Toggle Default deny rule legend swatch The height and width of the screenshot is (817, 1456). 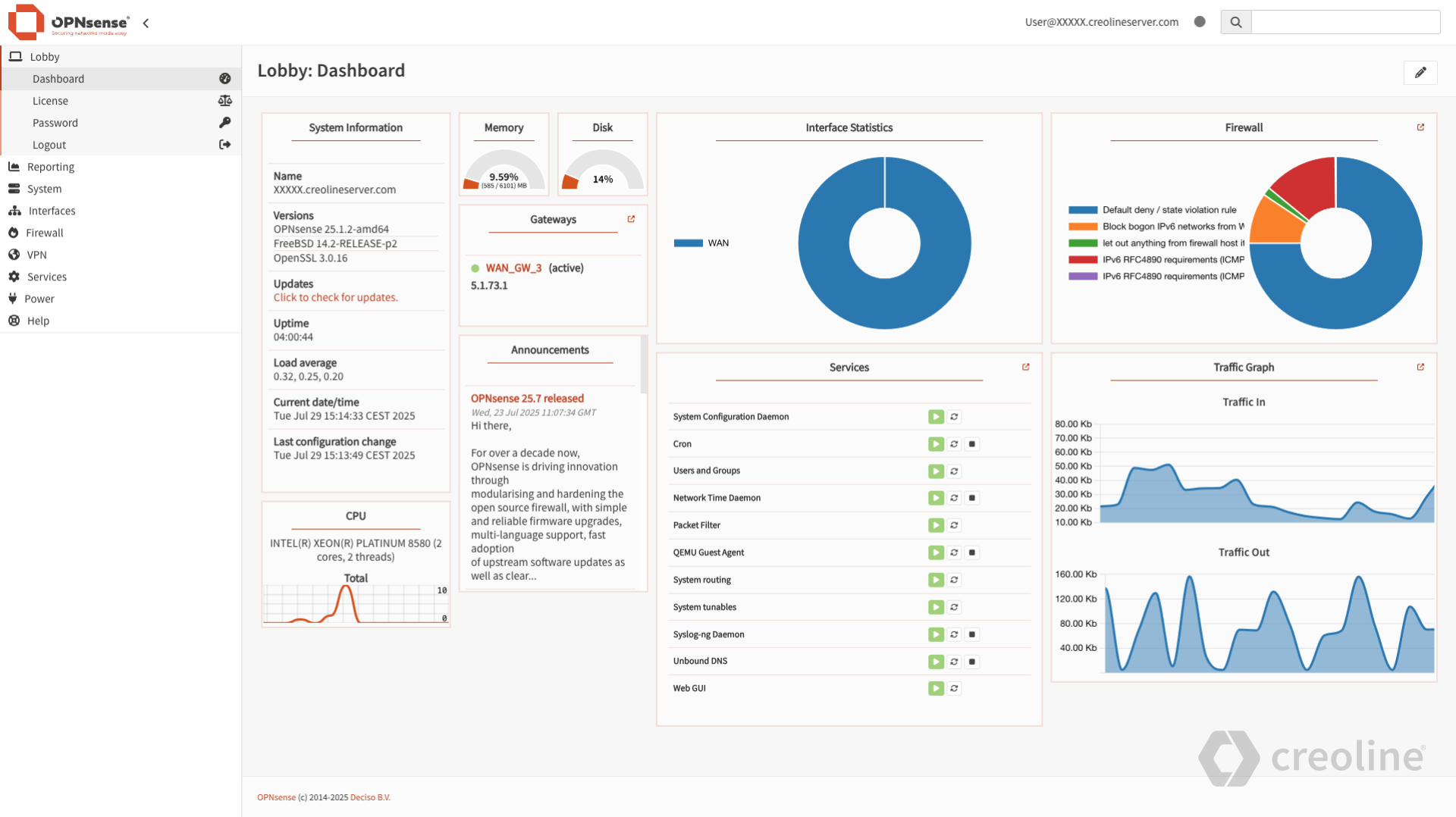click(1083, 210)
